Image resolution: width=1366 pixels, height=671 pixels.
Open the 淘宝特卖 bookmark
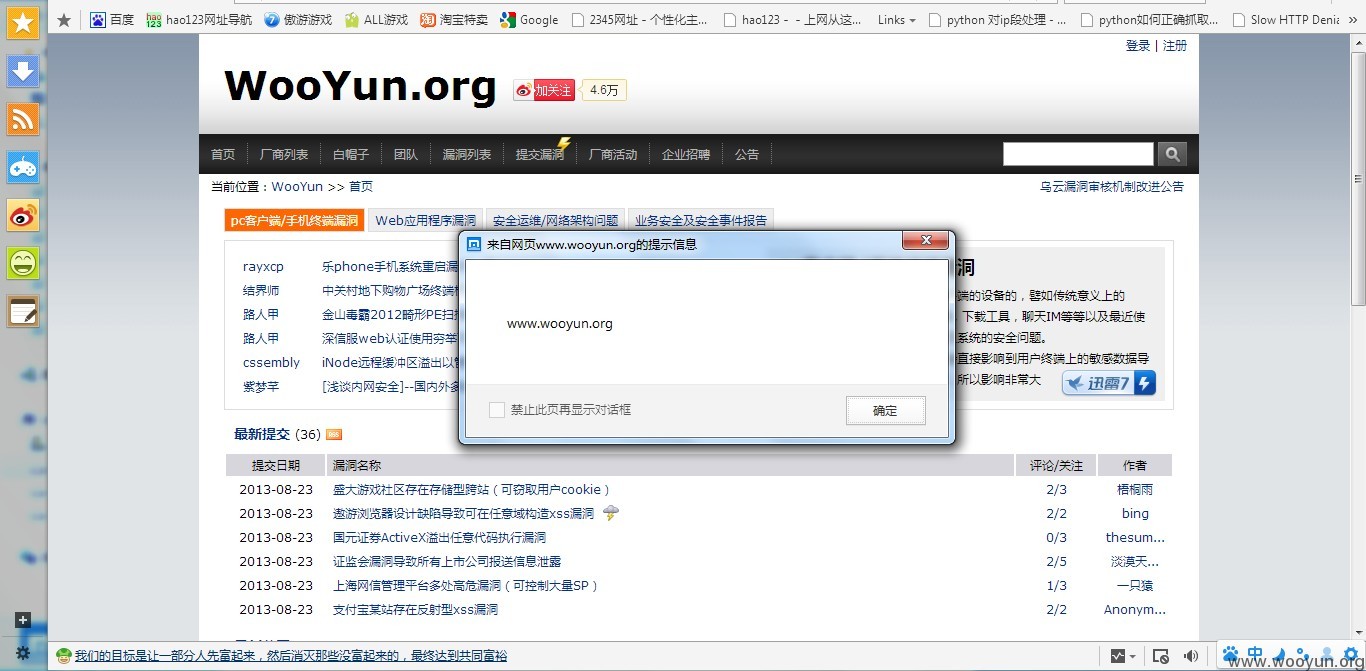[454, 19]
